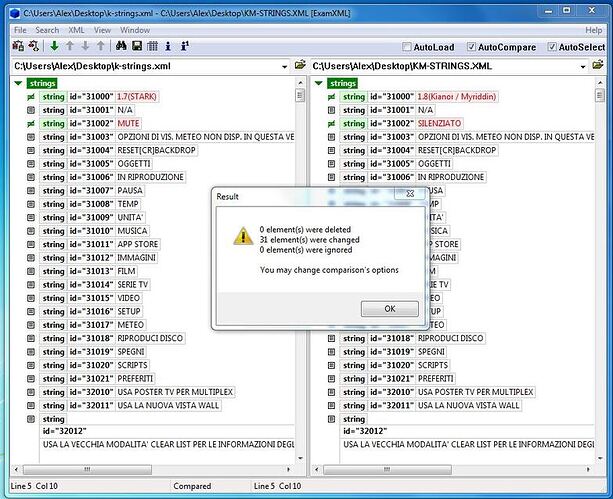
Task: Collapse the strings node in the right pane
Action: tap(319, 83)
